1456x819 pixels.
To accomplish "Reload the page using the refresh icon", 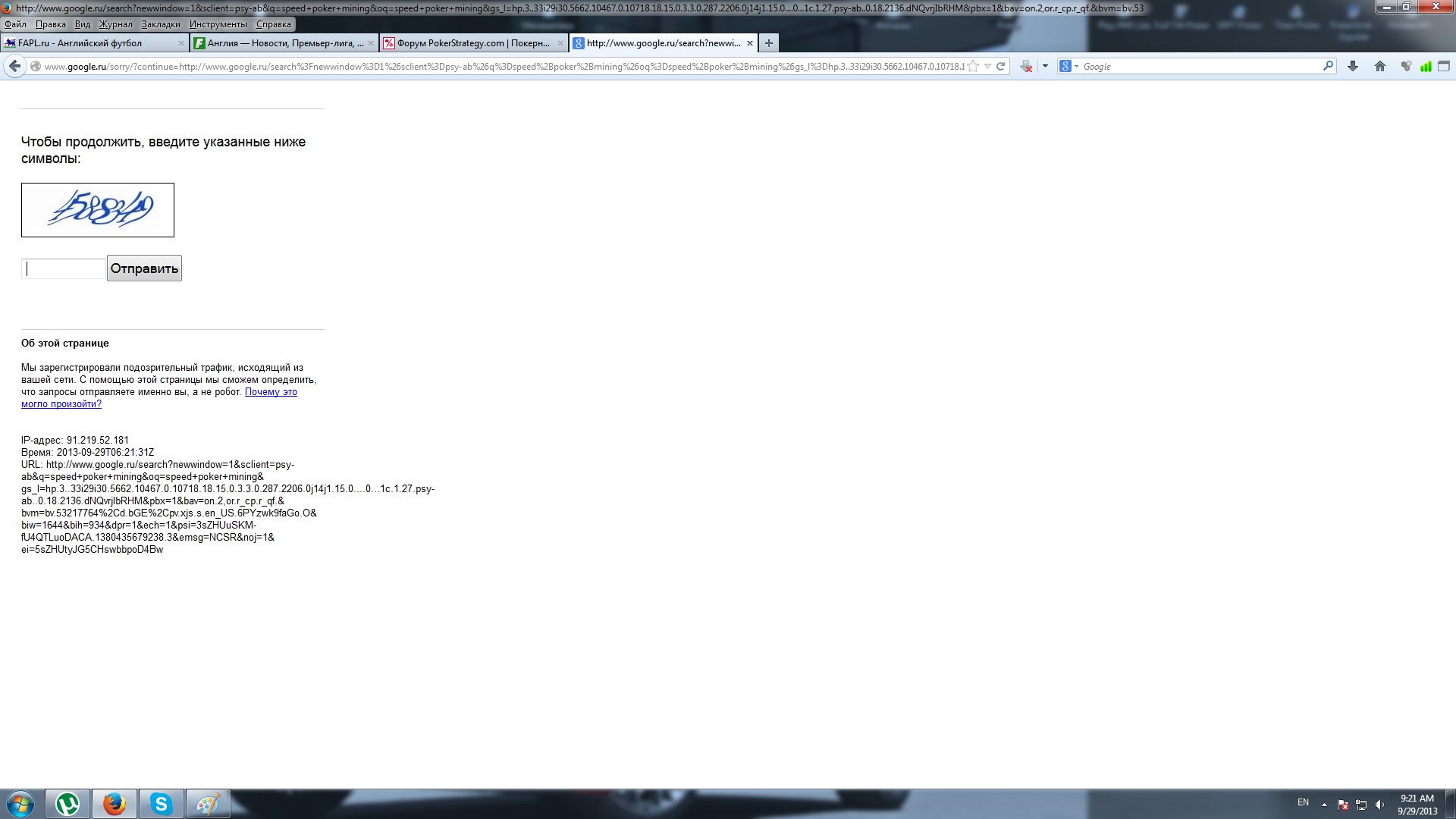I will click(1000, 67).
